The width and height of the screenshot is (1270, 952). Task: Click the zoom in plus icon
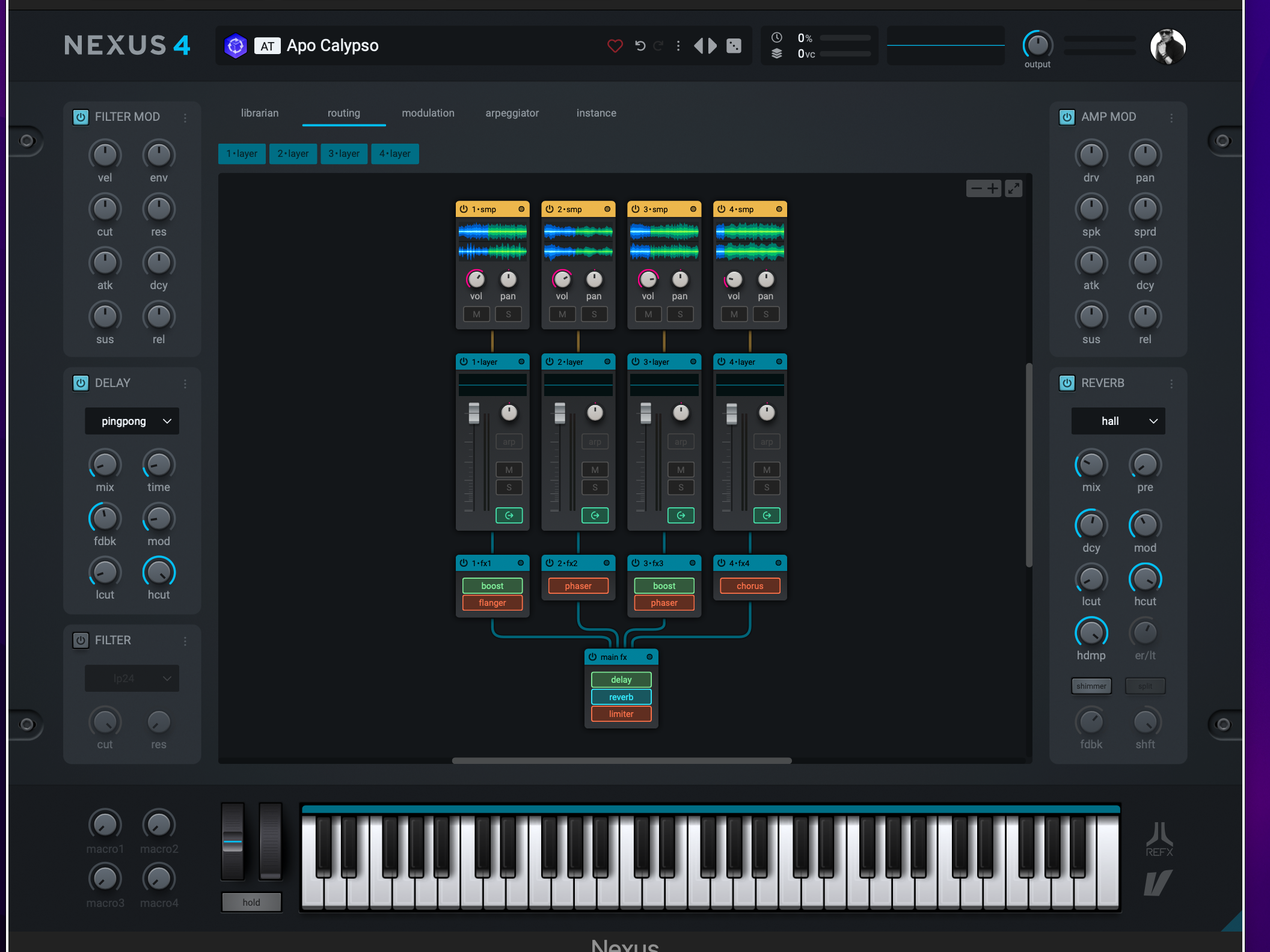tap(993, 189)
